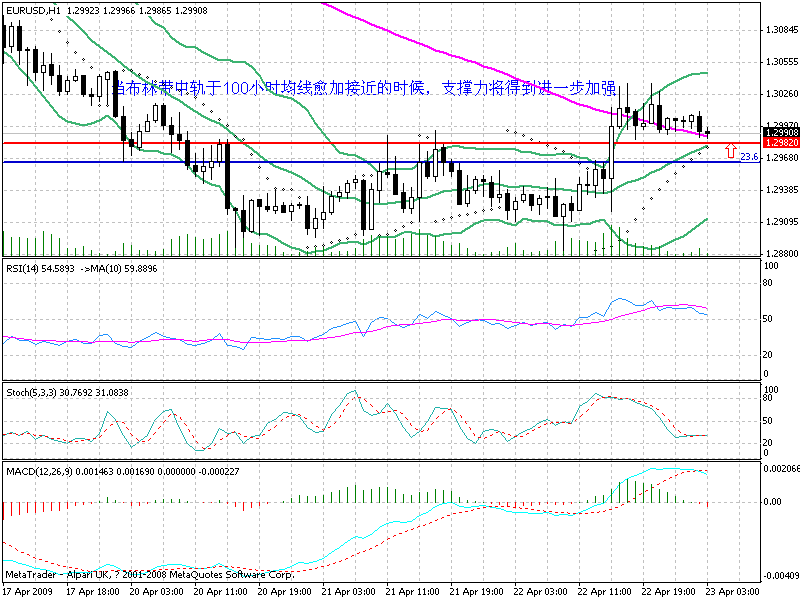
Task: Select the blue Chinese annotation text on chart
Action: tap(364, 88)
